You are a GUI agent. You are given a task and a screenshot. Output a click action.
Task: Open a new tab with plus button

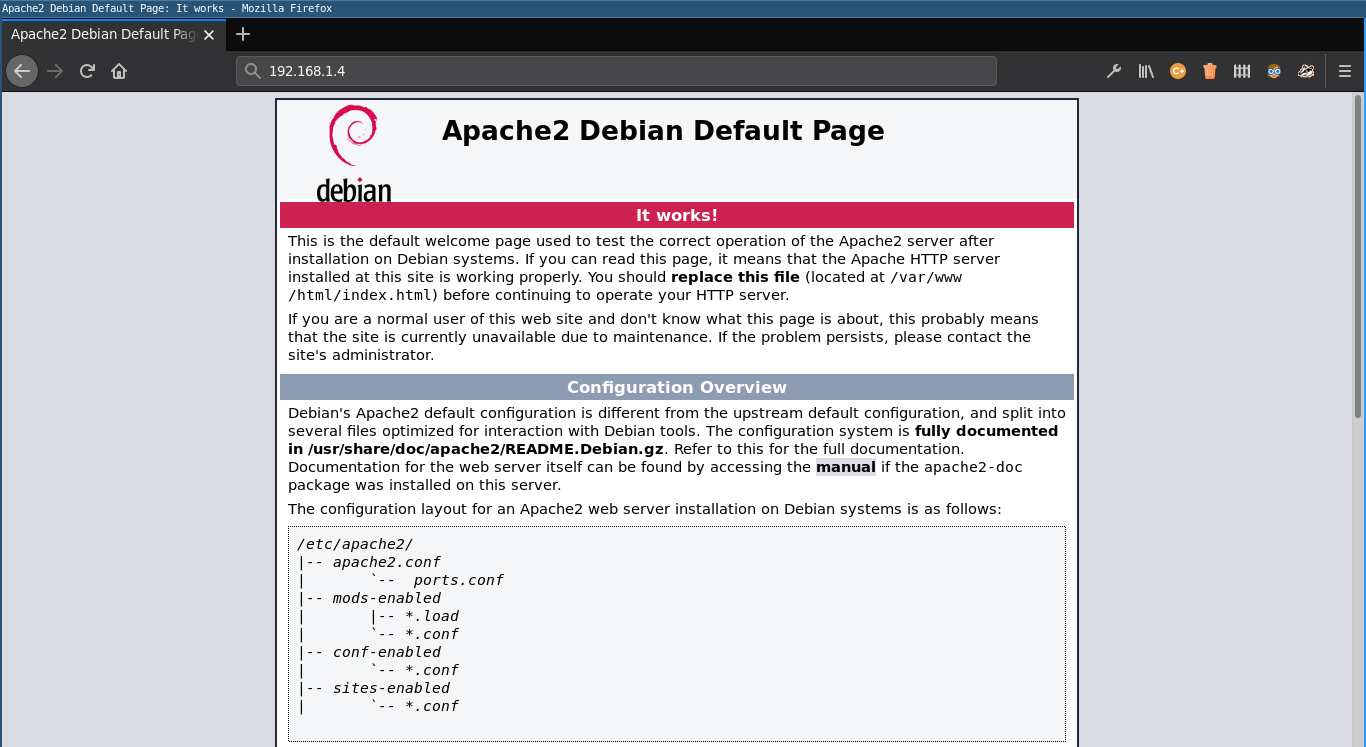(242, 34)
